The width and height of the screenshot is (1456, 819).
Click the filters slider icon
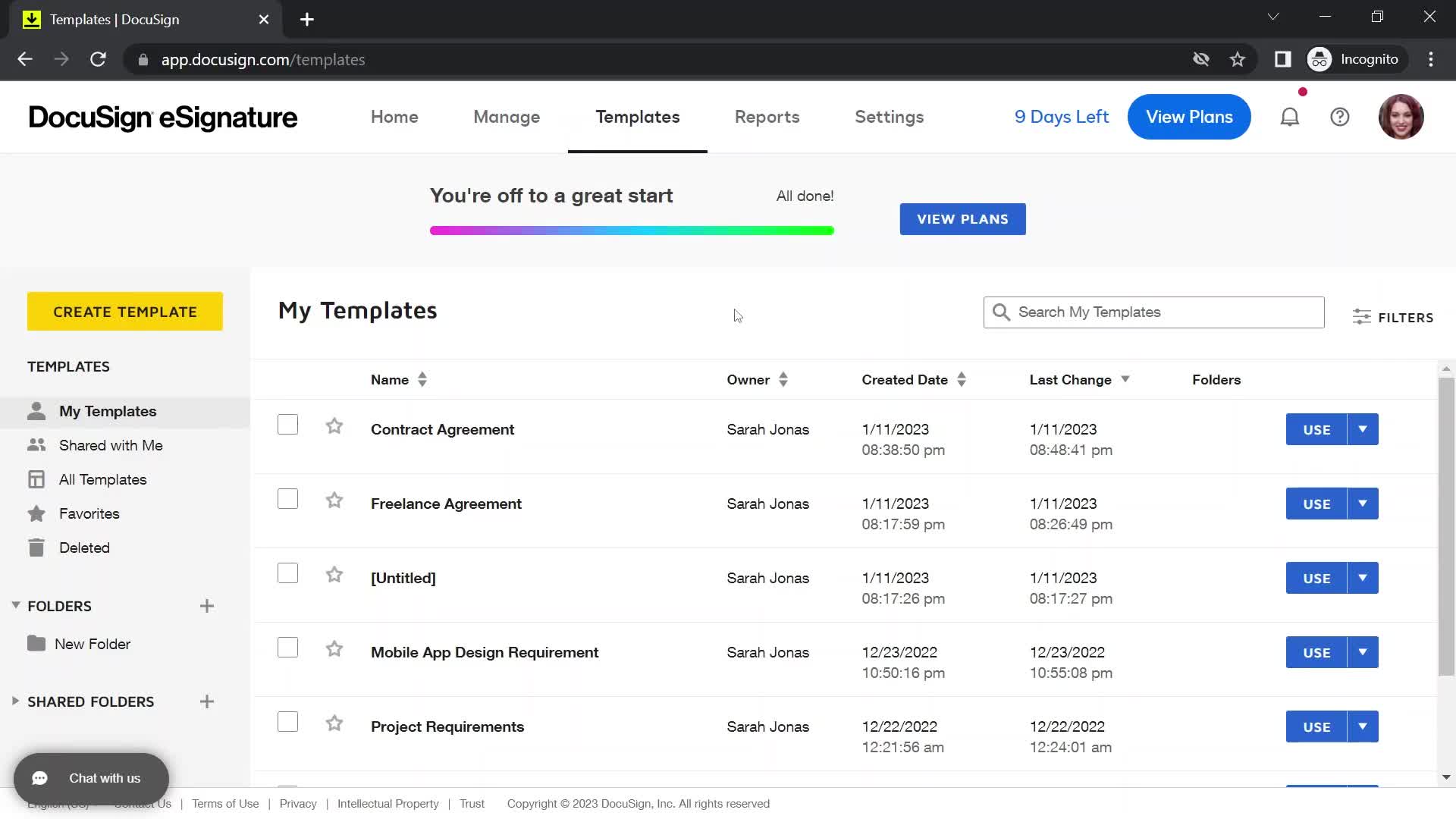pos(1361,317)
